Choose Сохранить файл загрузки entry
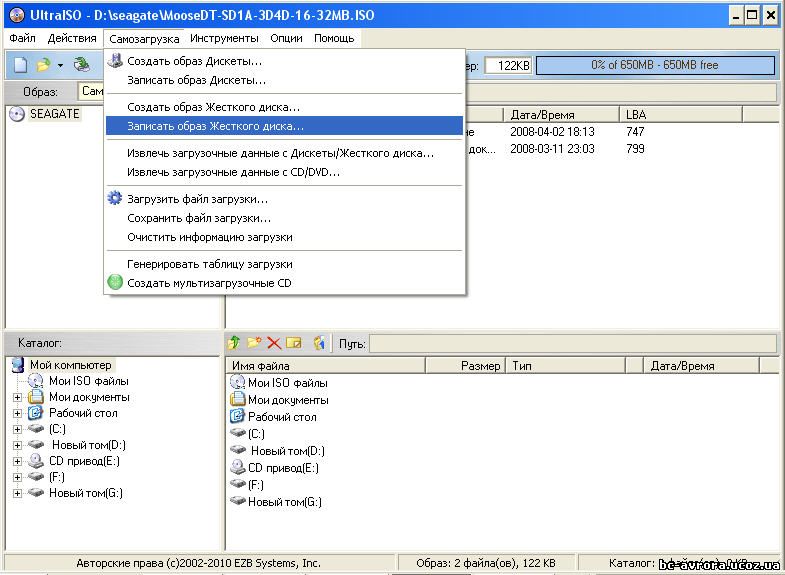The image size is (785, 575). pyautogui.click(x=284, y=218)
